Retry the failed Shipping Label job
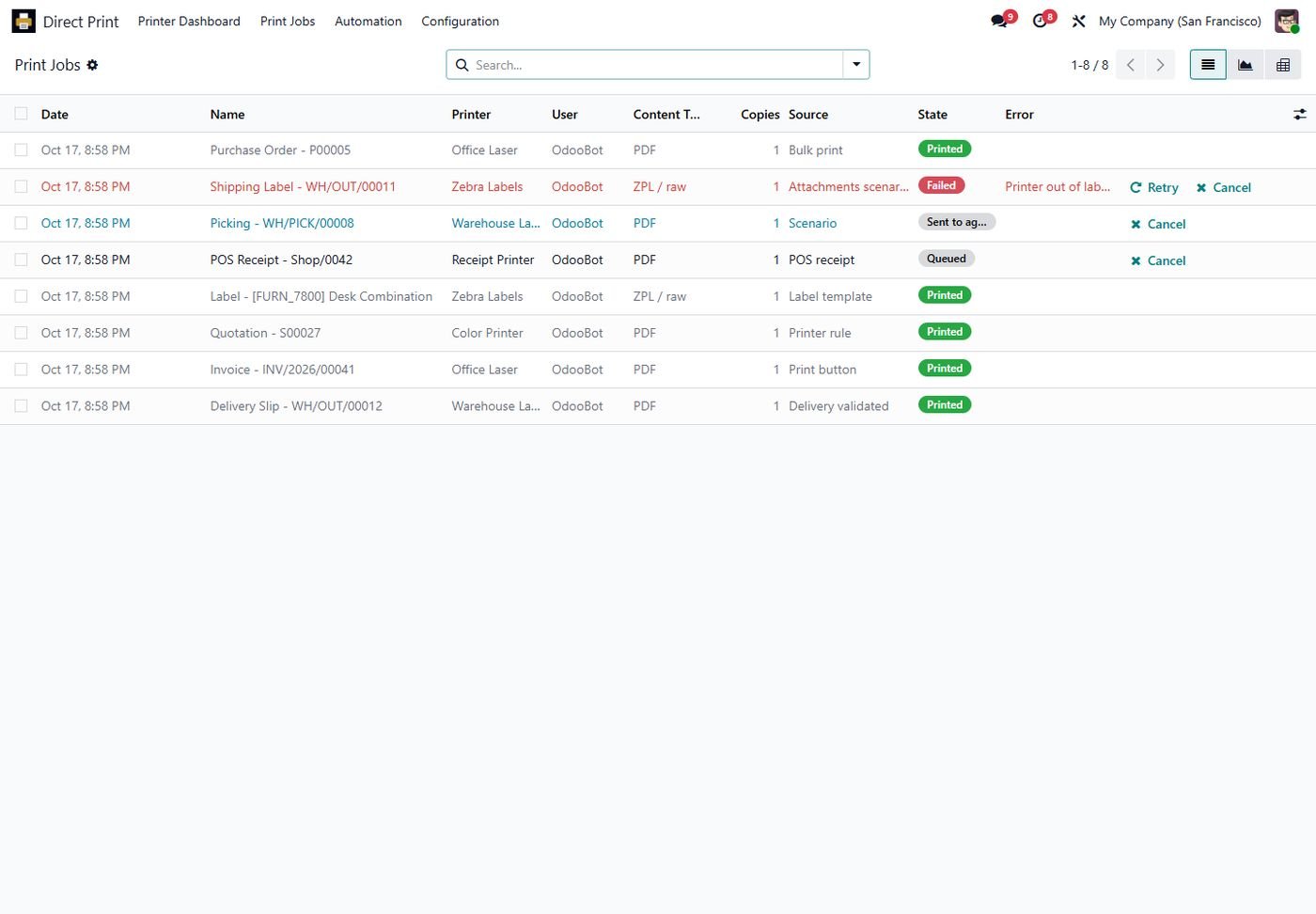 pos(1154,187)
